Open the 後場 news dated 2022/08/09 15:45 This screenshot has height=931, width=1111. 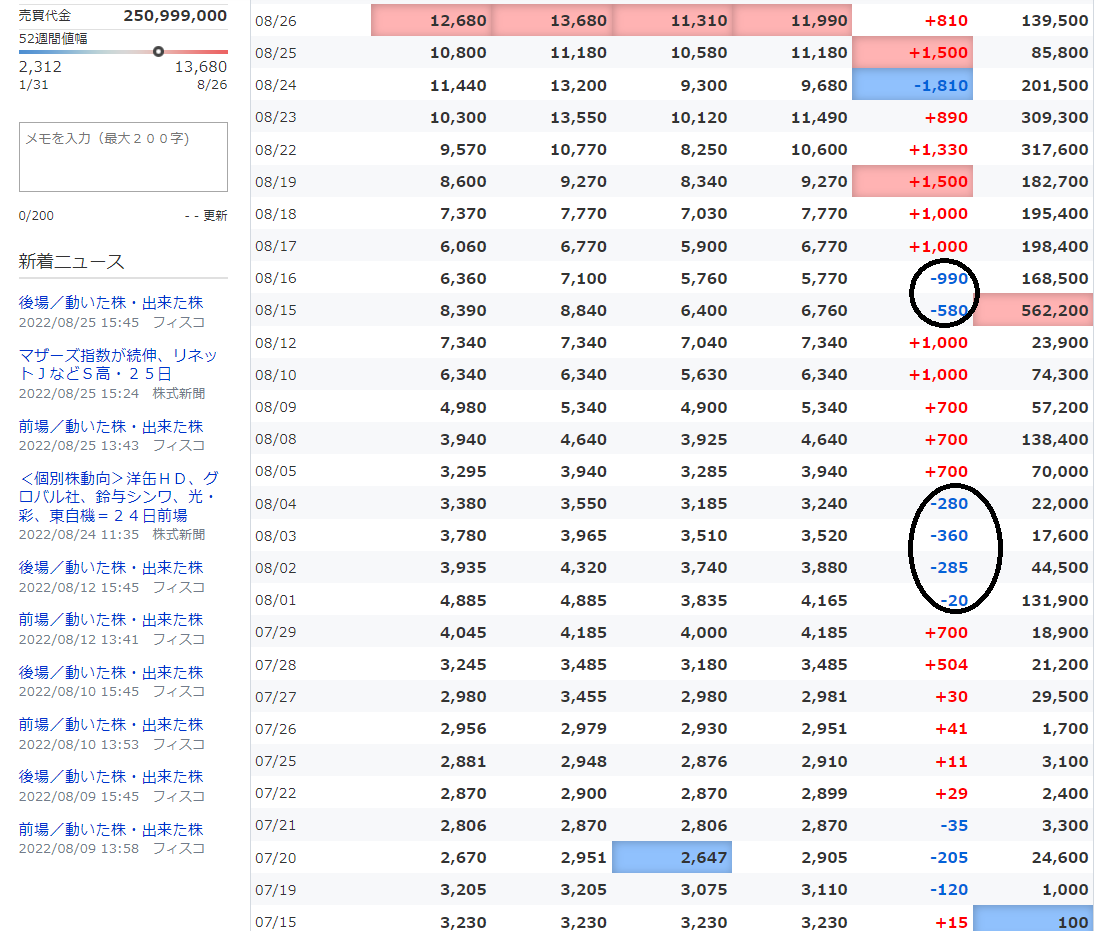(111, 777)
